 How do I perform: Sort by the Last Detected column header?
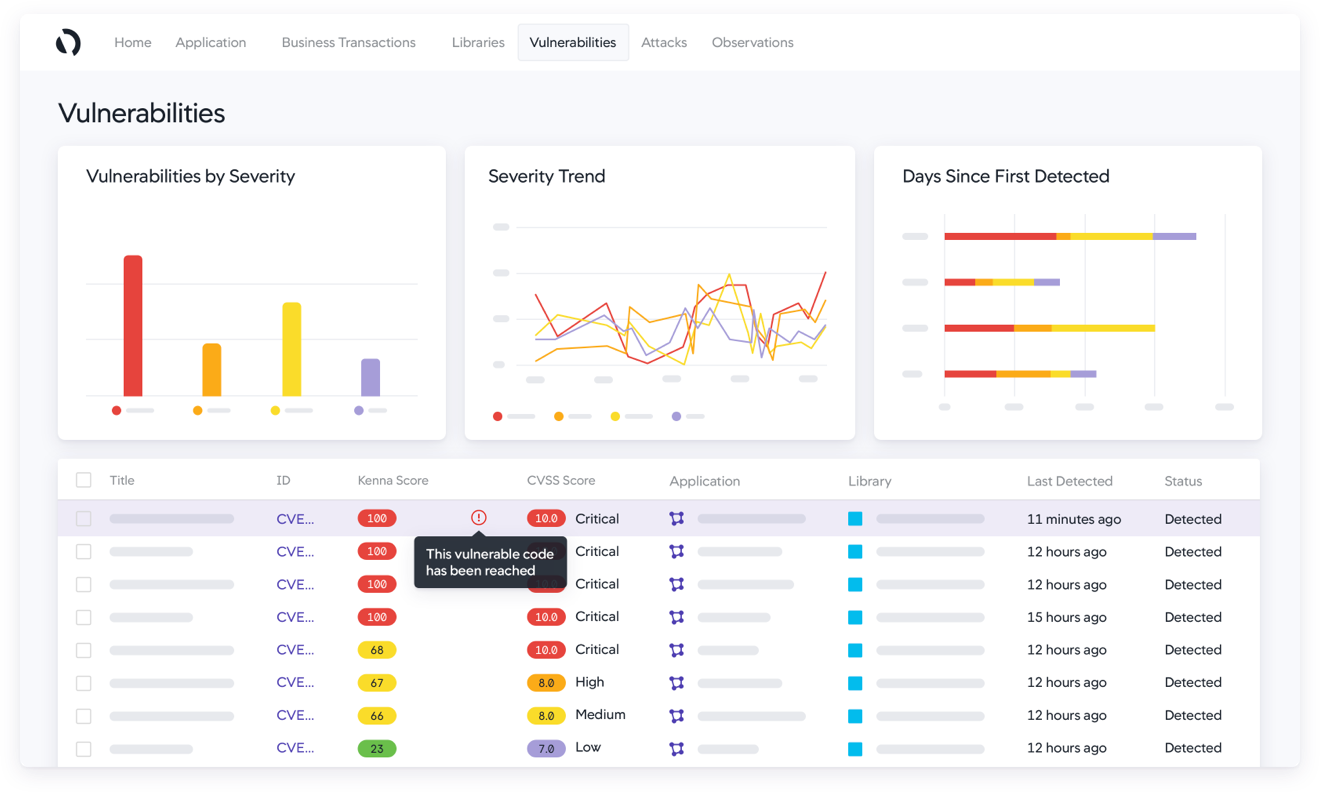tap(1070, 481)
